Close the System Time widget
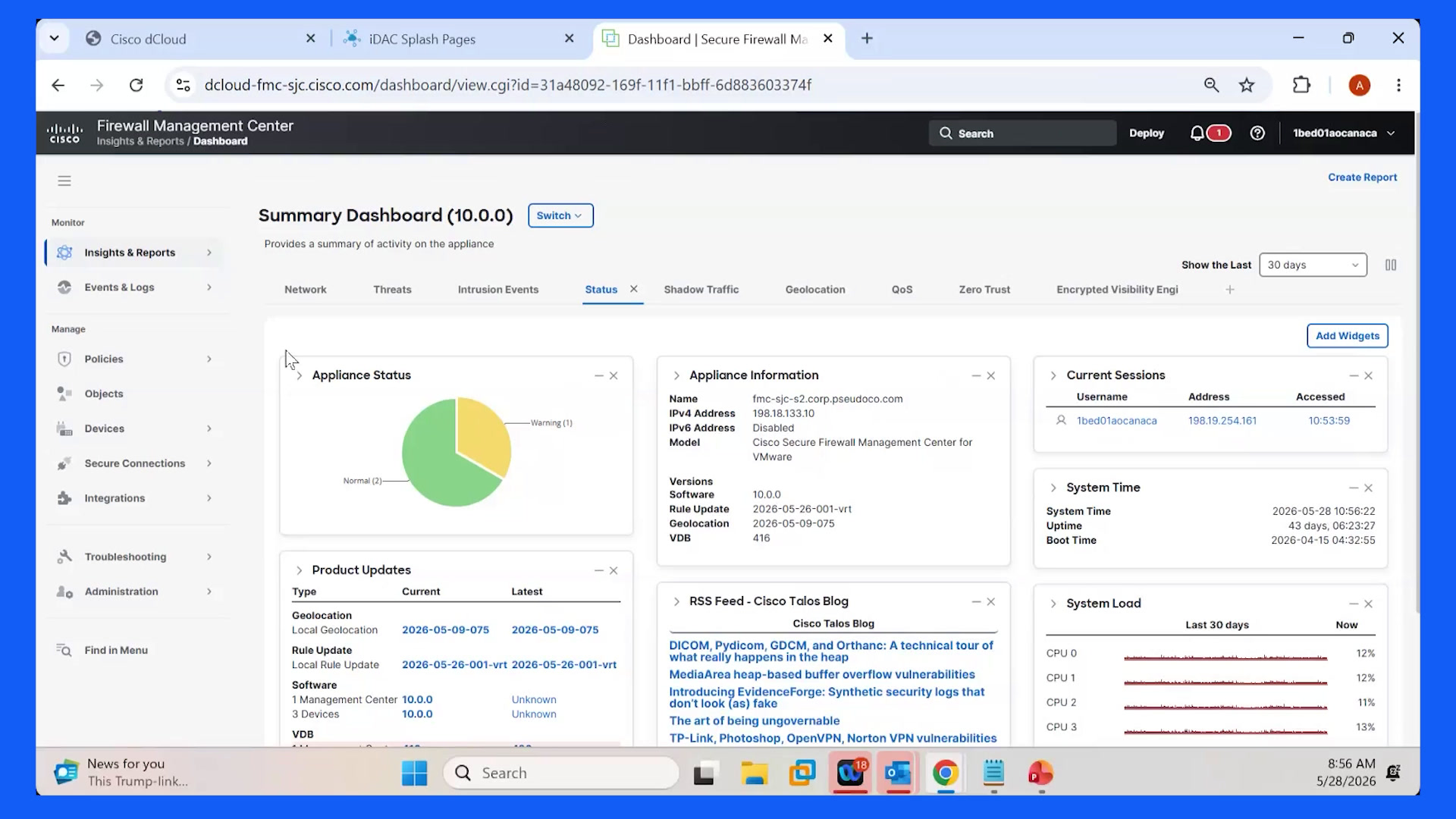The image size is (1456, 819). click(x=1369, y=488)
